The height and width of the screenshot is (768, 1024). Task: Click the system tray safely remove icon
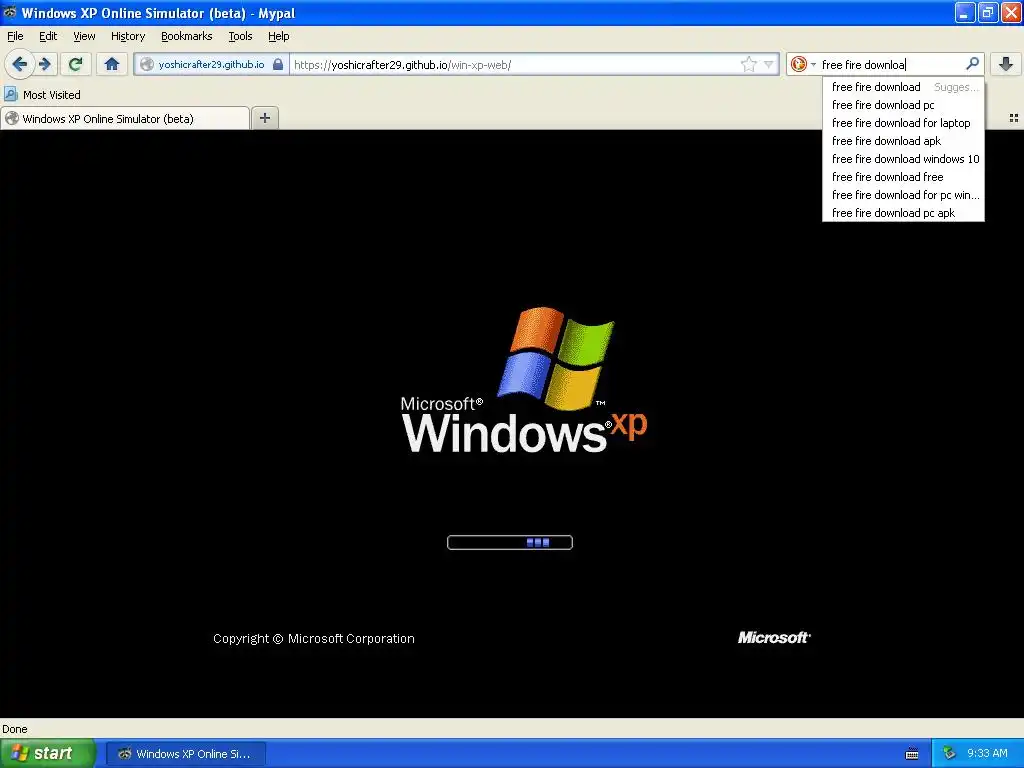949,753
